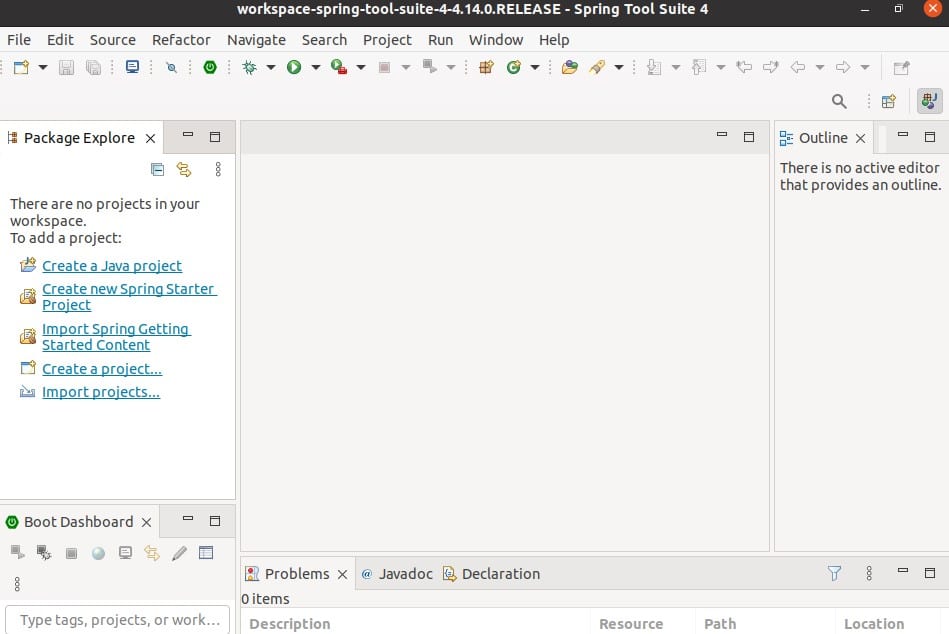Click the Next Annotation icon
Image resolution: width=949 pixels, height=634 pixels.
tap(654, 67)
